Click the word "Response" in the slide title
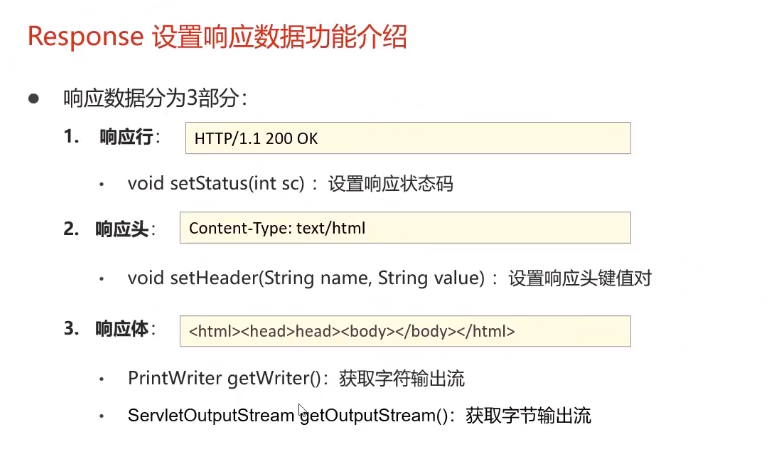776x449 pixels. click(x=84, y=37)
